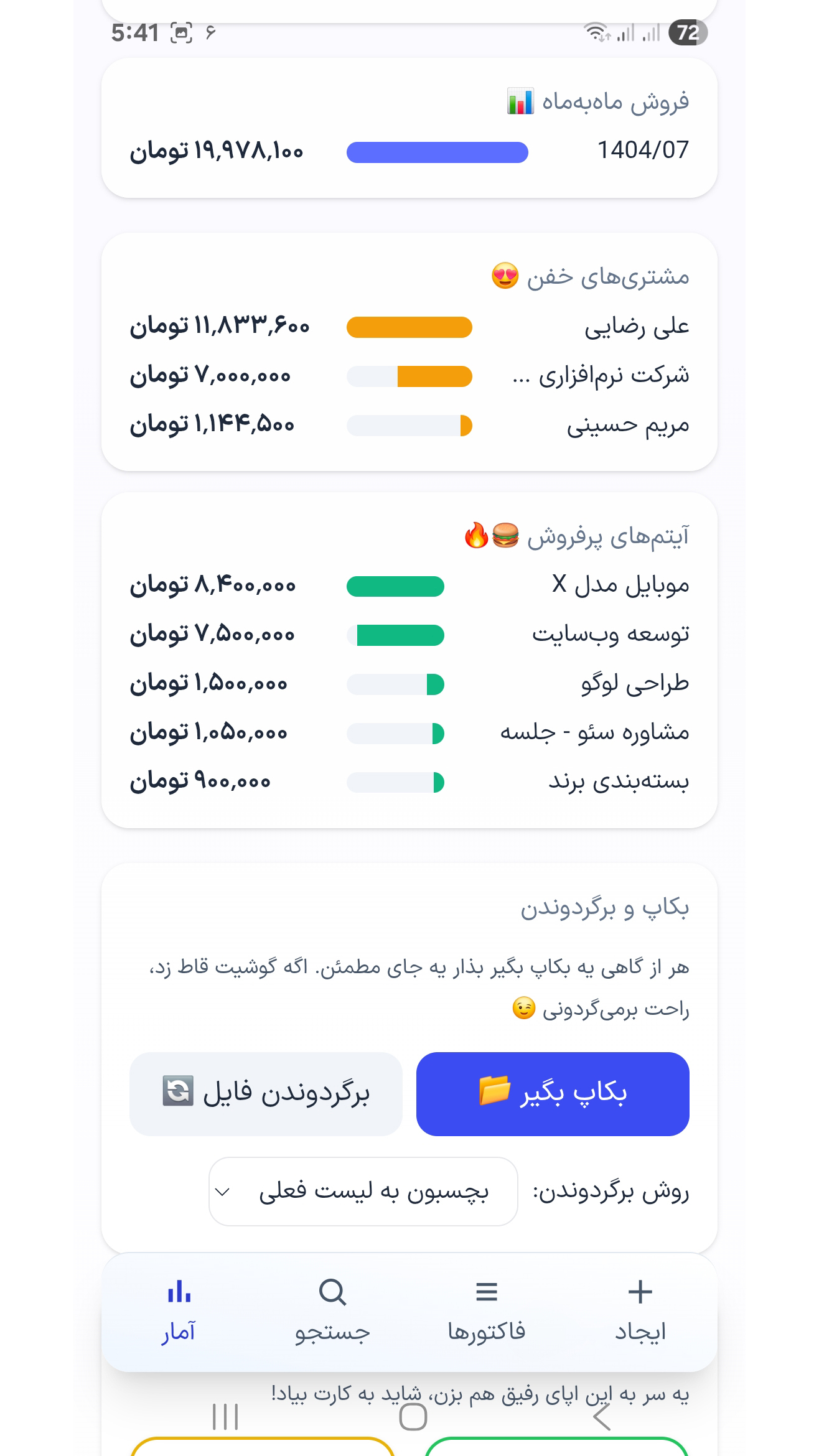The height and width of the screenshot is (1456, 819).
Task: Select the موبایل مدل X item
Action: pos(620,586)
